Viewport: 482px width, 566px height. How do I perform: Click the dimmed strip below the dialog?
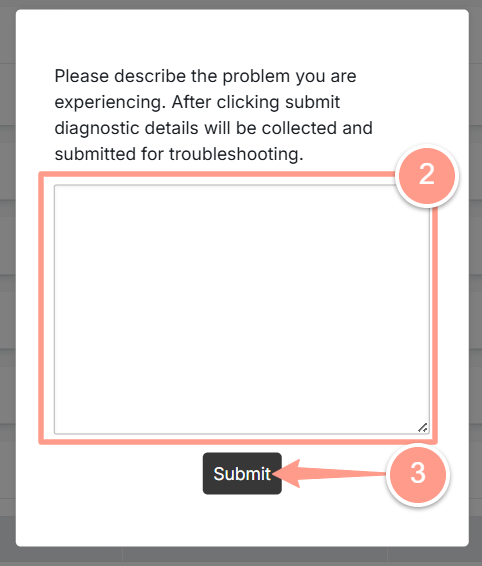(x=241, y=556)
